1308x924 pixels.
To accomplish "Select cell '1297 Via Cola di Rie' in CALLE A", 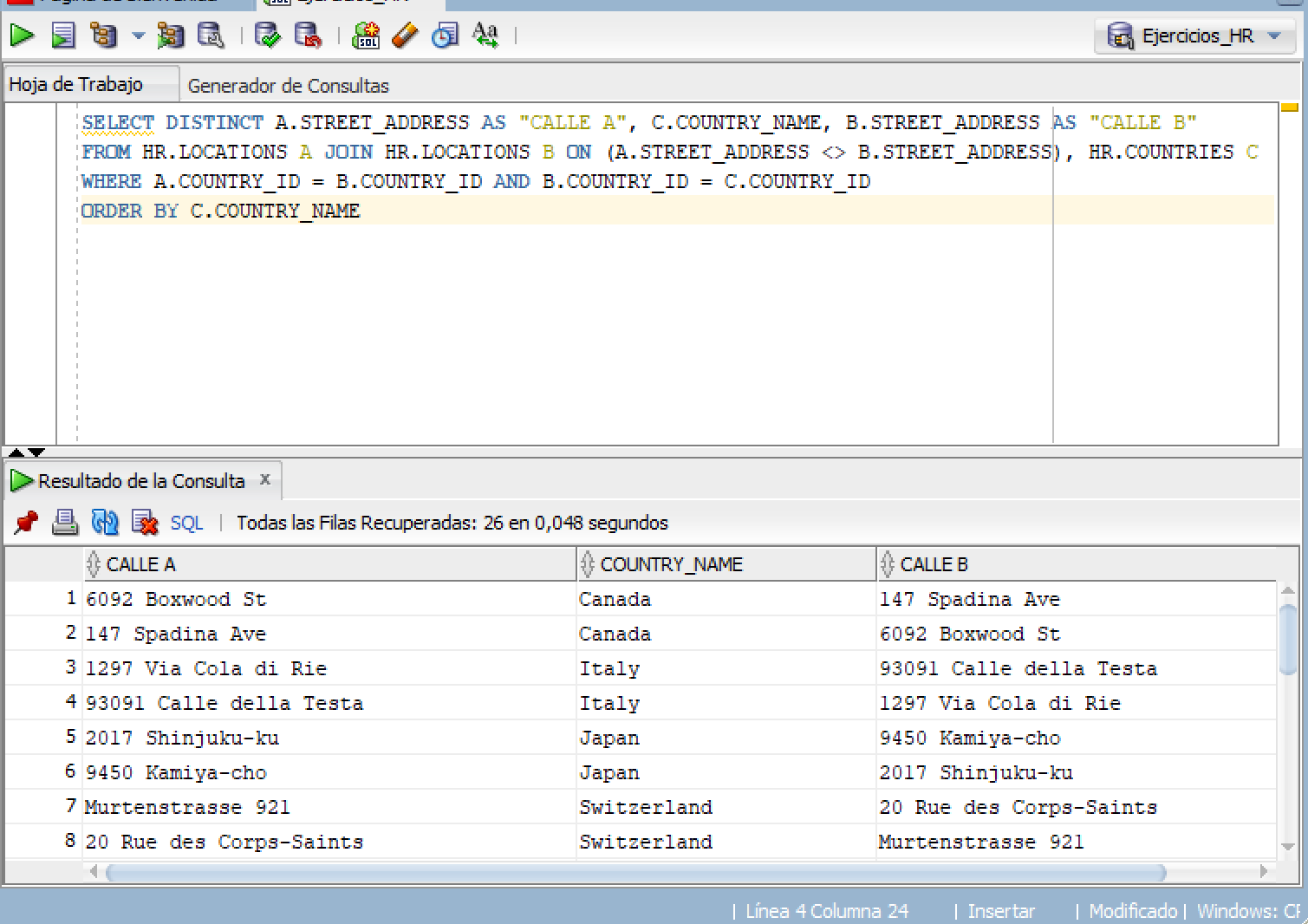I will pyautogui.click(x=329, y=668).
